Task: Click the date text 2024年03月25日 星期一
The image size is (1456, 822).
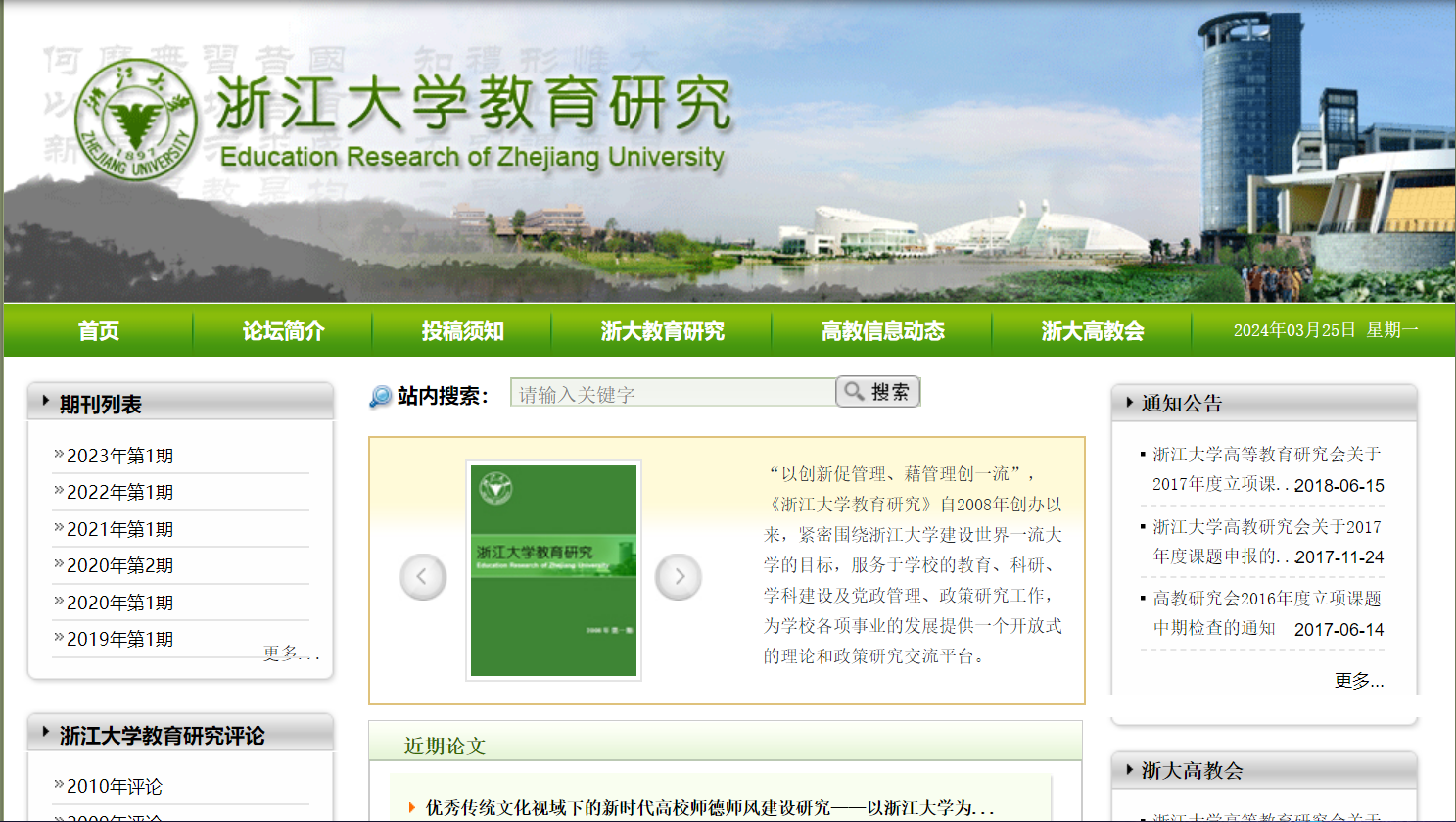Action: [1326, 330]
